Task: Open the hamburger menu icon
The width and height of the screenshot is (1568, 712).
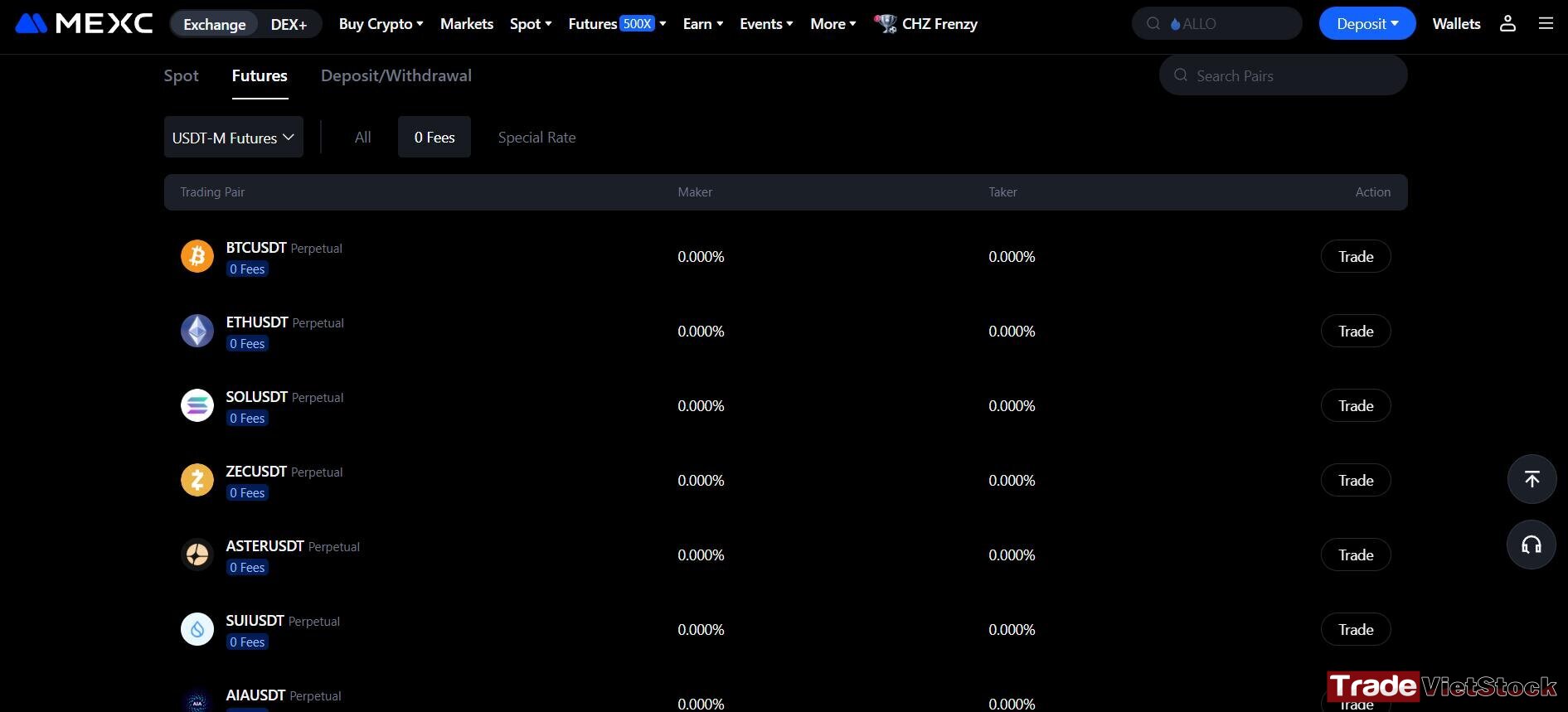Action: (1546, 23)
